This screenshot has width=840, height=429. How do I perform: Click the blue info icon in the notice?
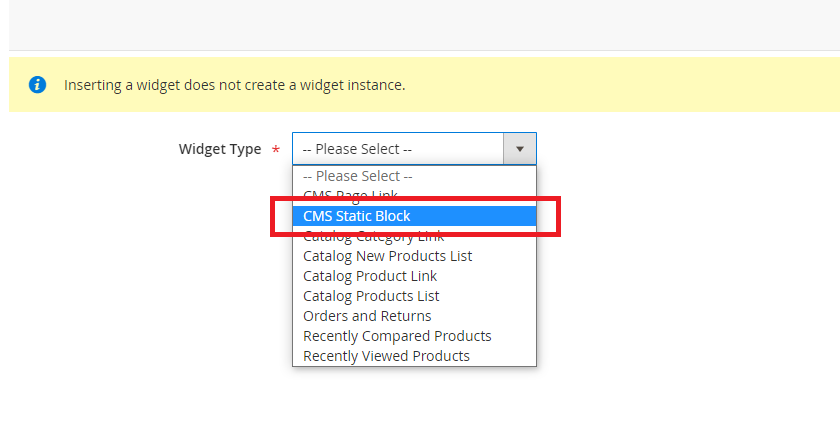pyautogui.click(x=38, y=85)
